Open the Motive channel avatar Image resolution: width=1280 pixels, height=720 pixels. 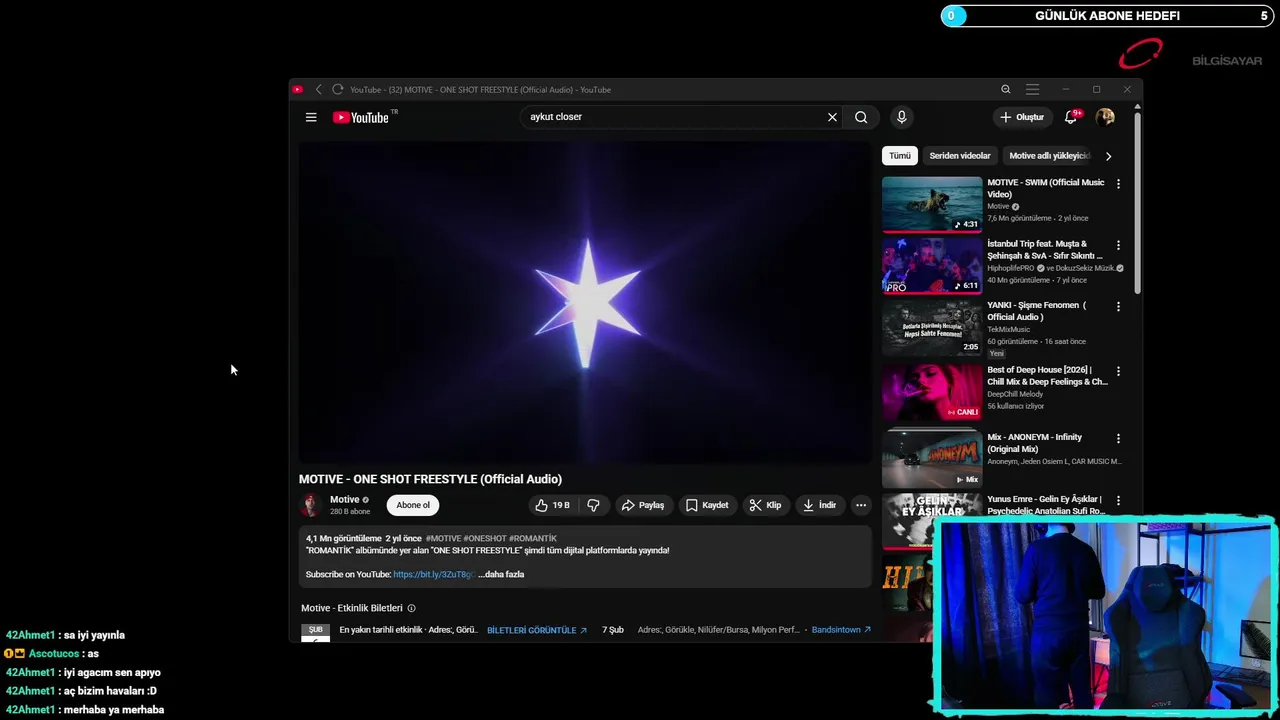(x=311, y=505)
